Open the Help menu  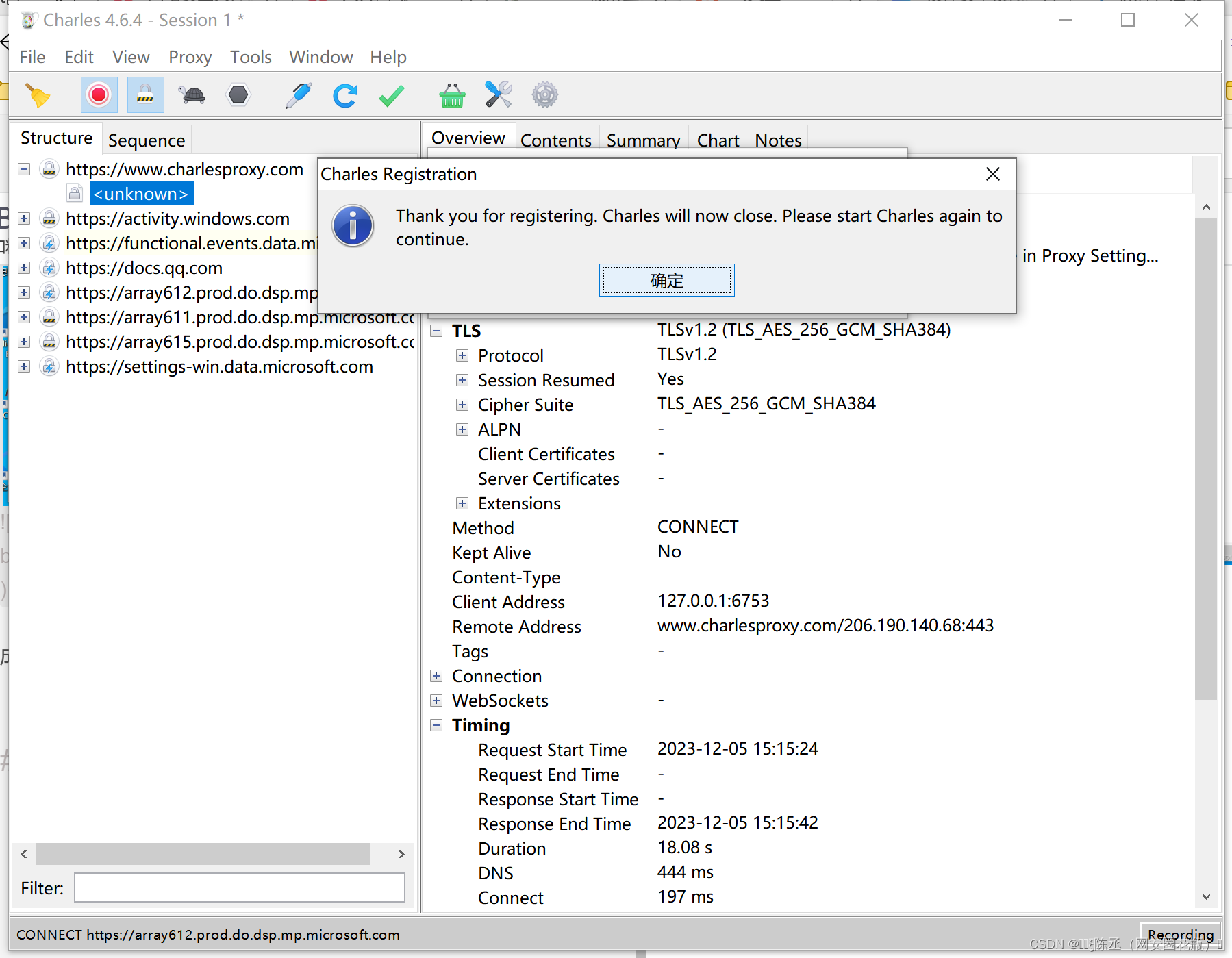click(x=388, y=57)
